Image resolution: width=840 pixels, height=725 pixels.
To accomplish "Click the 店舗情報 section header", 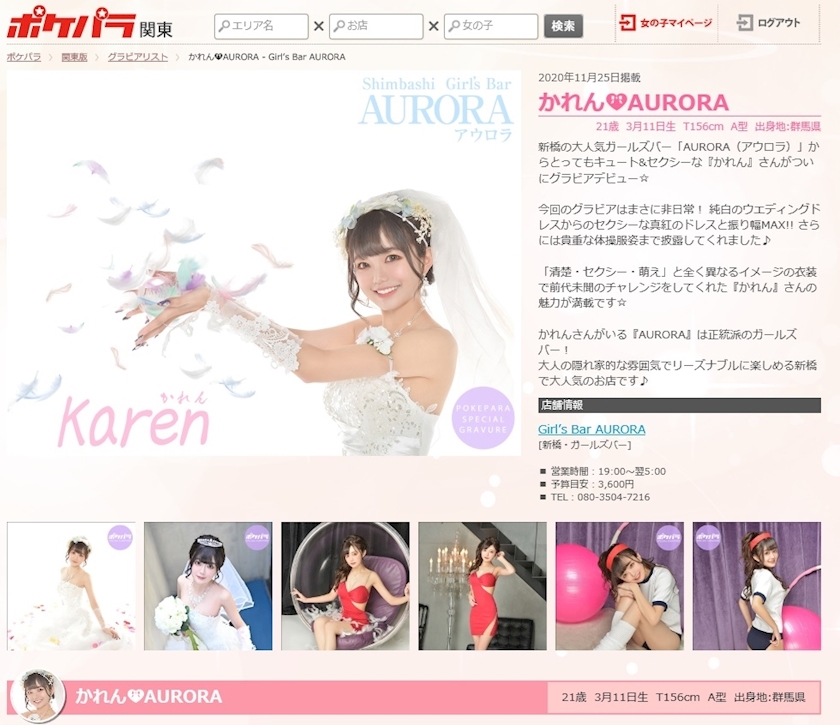I will click(679, 405).
